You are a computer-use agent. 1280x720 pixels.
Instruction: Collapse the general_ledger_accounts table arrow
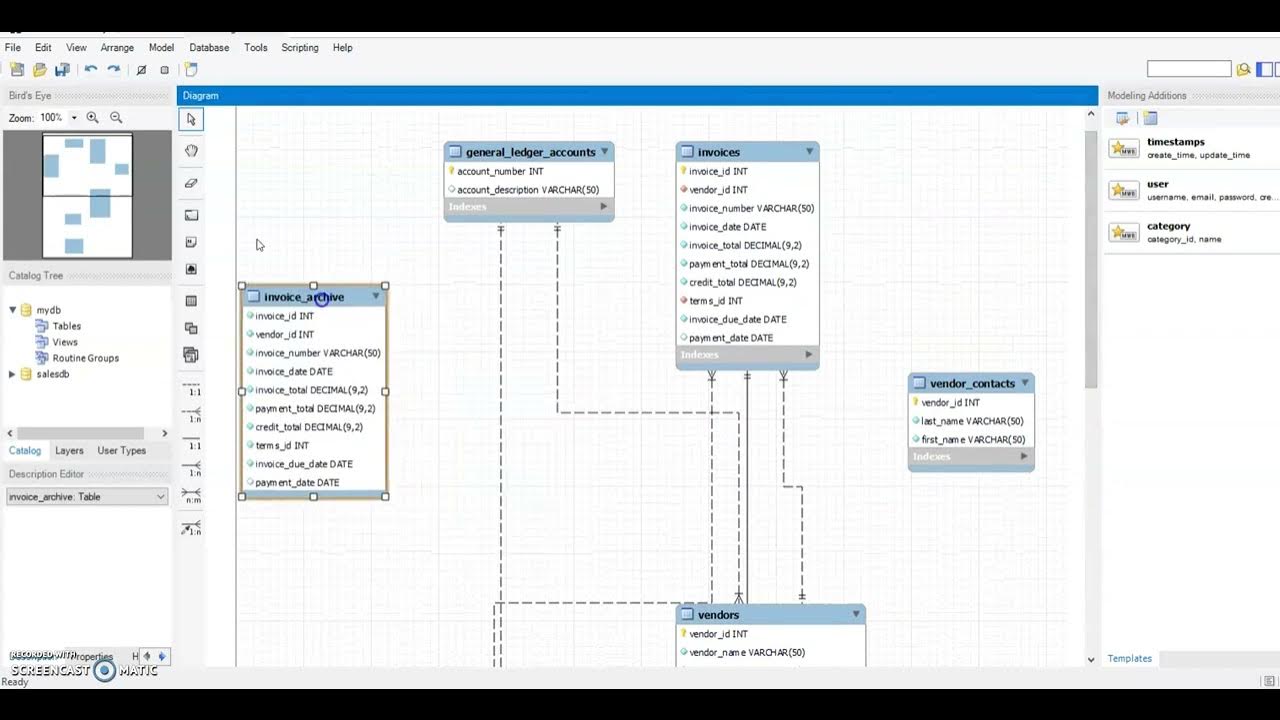603,152
